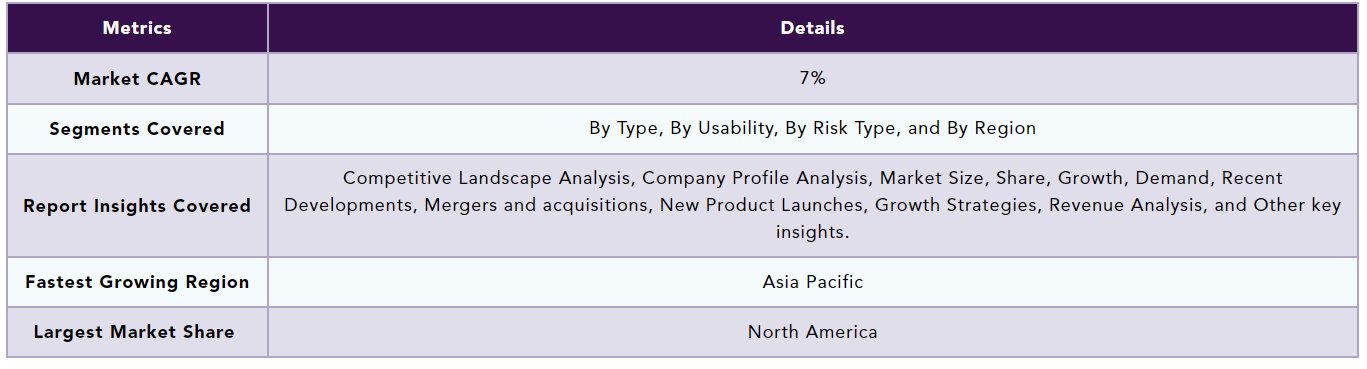Select the Largest Market Share label

(134, 332)
